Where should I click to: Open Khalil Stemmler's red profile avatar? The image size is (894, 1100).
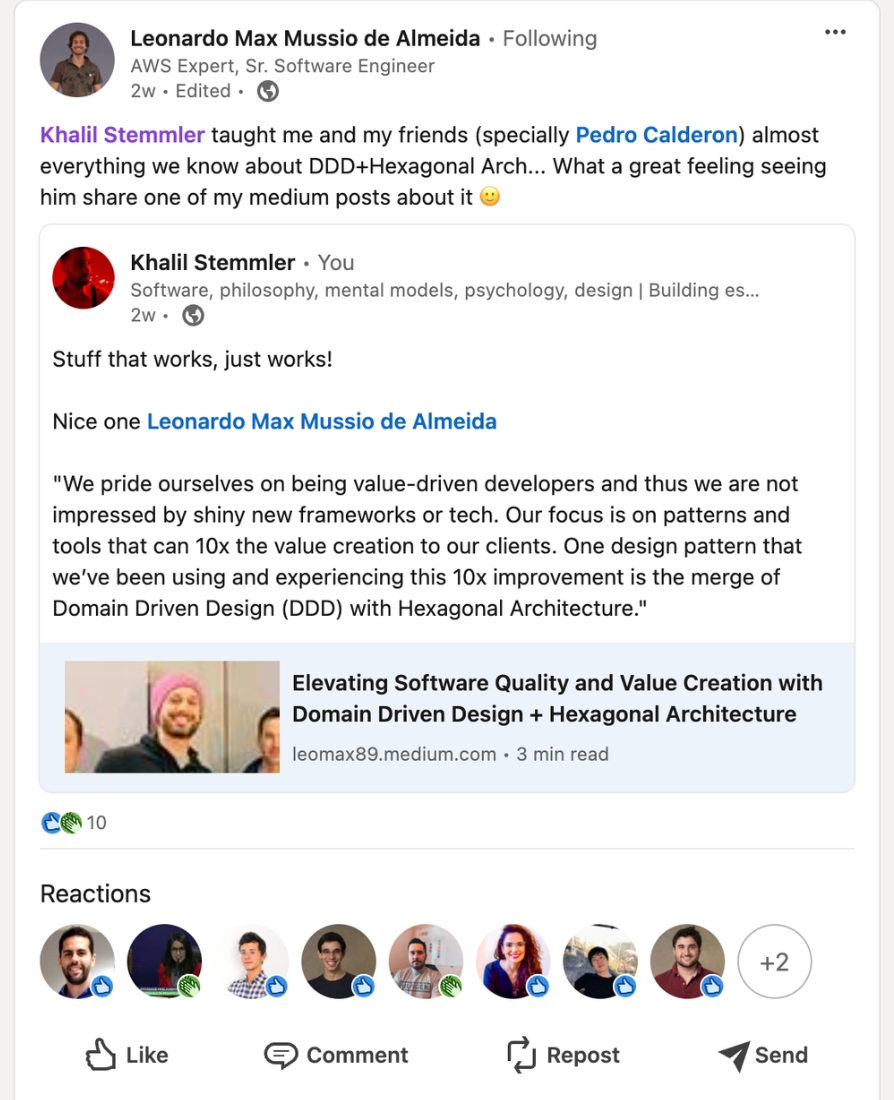[84, 278]
